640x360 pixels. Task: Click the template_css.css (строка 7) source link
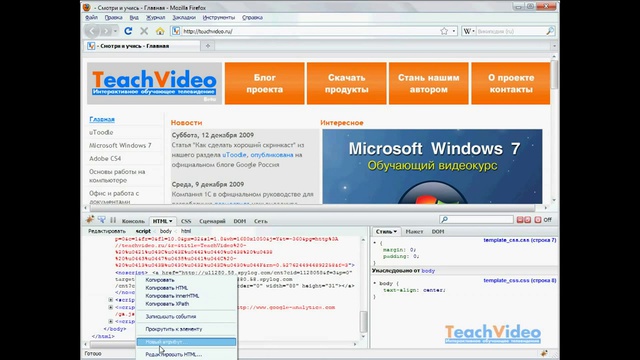[520, 240]
